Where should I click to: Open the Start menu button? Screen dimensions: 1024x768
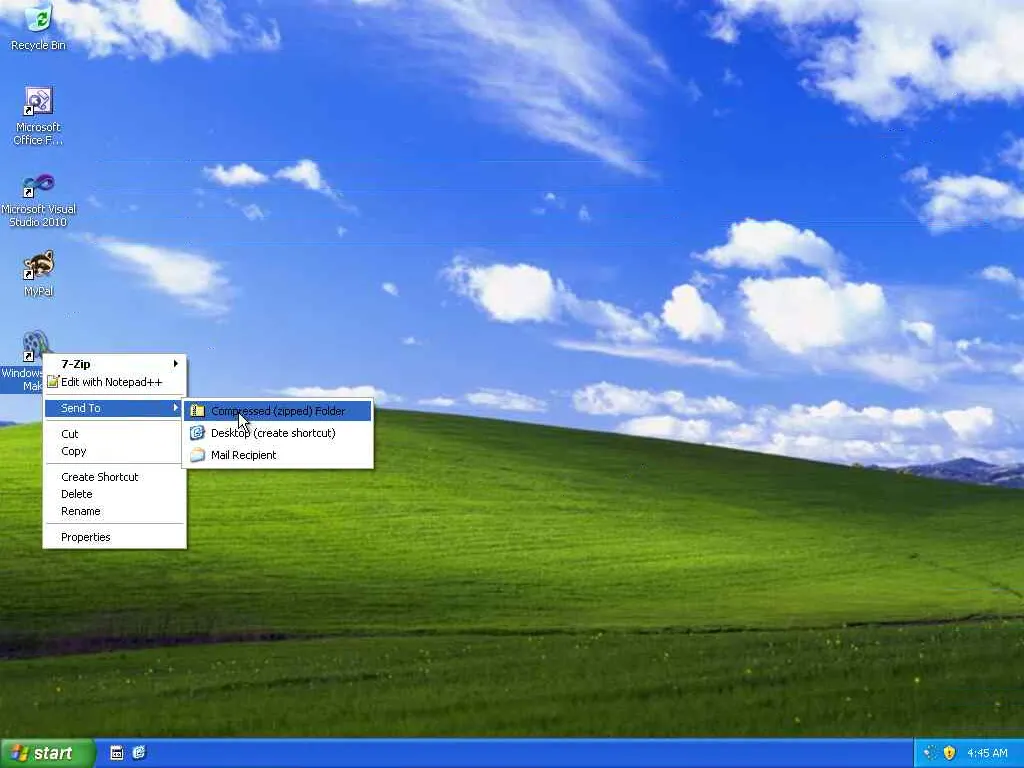pyautogui.click(x=47, y=753)
